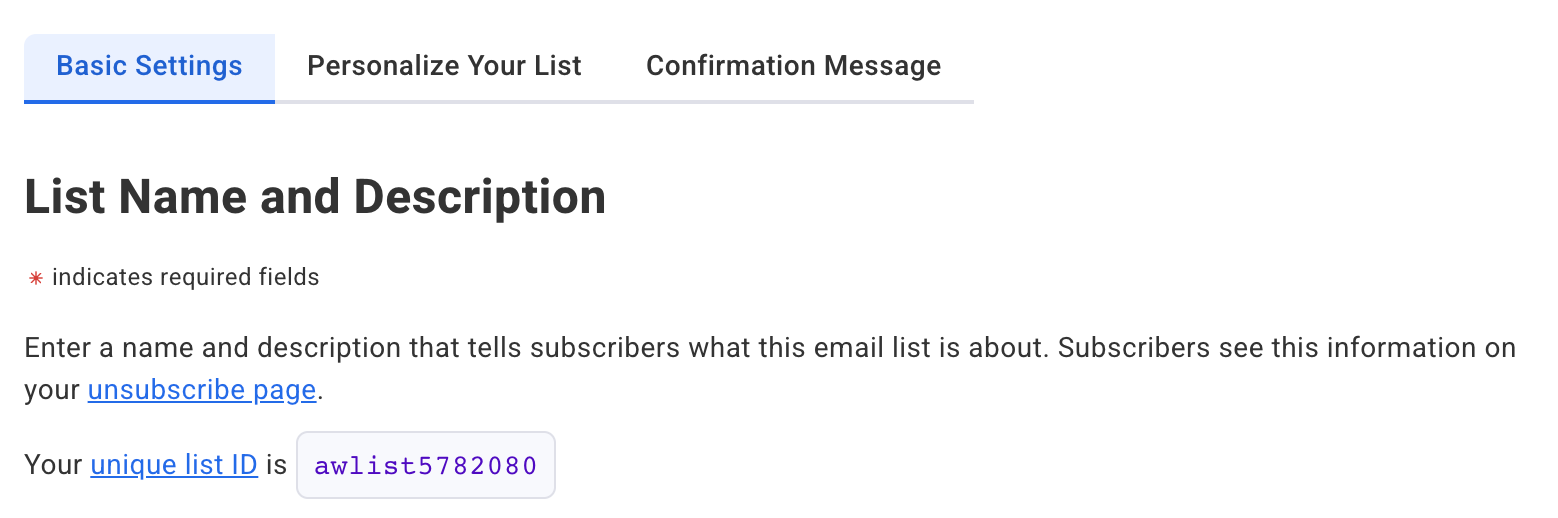The height and width of the screenshot is (518, 1558).
Task: Click the red required-field asterisk
Action: pyautogui.click(x=35, y=279)
